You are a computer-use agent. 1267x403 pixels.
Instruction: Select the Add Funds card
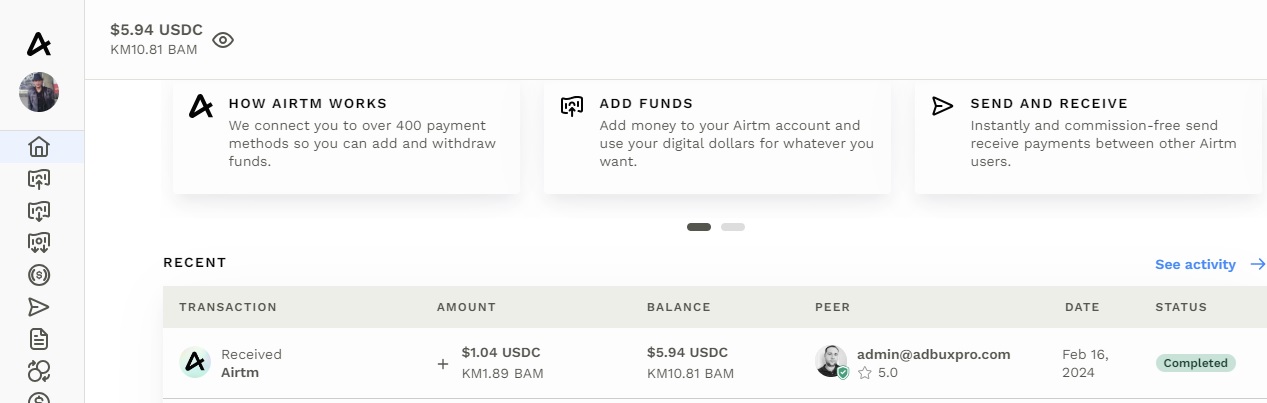click(x=717, y=136)
